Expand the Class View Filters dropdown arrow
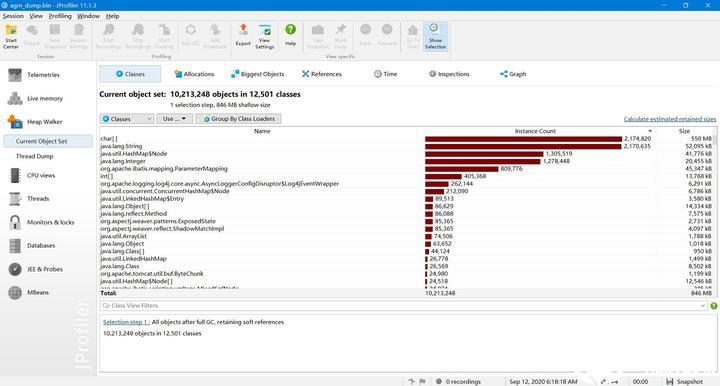 click(x=703, y=306)
